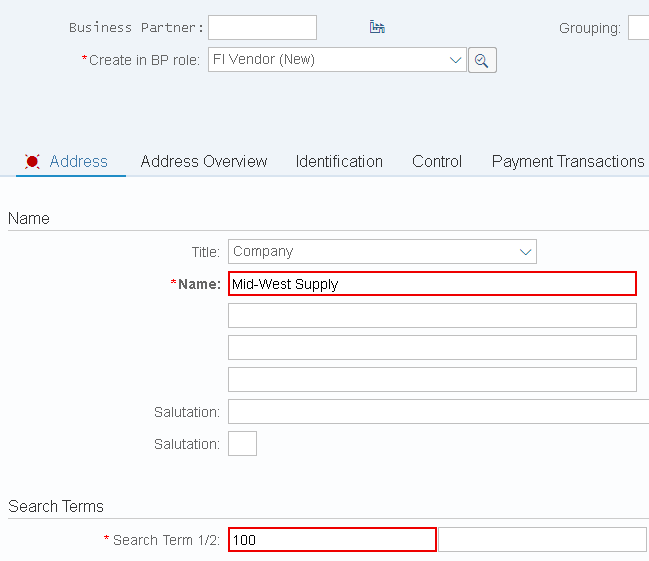Click the fourth name line field
Image resolution: width=649 pixels, height=561 pixels.
point(432,379)
